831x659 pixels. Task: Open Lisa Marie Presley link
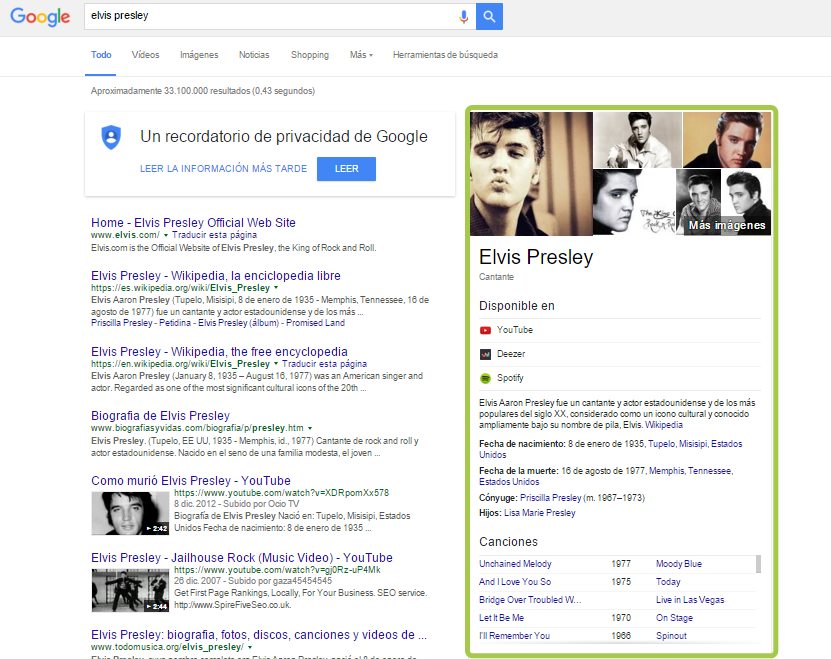click(540, 513)
